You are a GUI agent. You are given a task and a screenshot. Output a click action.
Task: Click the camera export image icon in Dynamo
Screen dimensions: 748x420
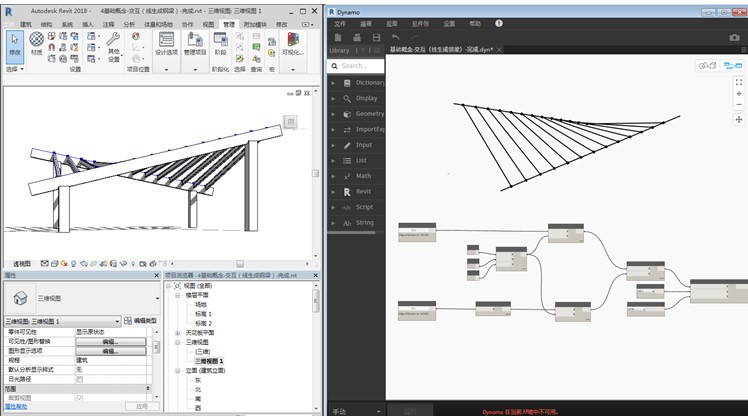[x=734, y=37]
